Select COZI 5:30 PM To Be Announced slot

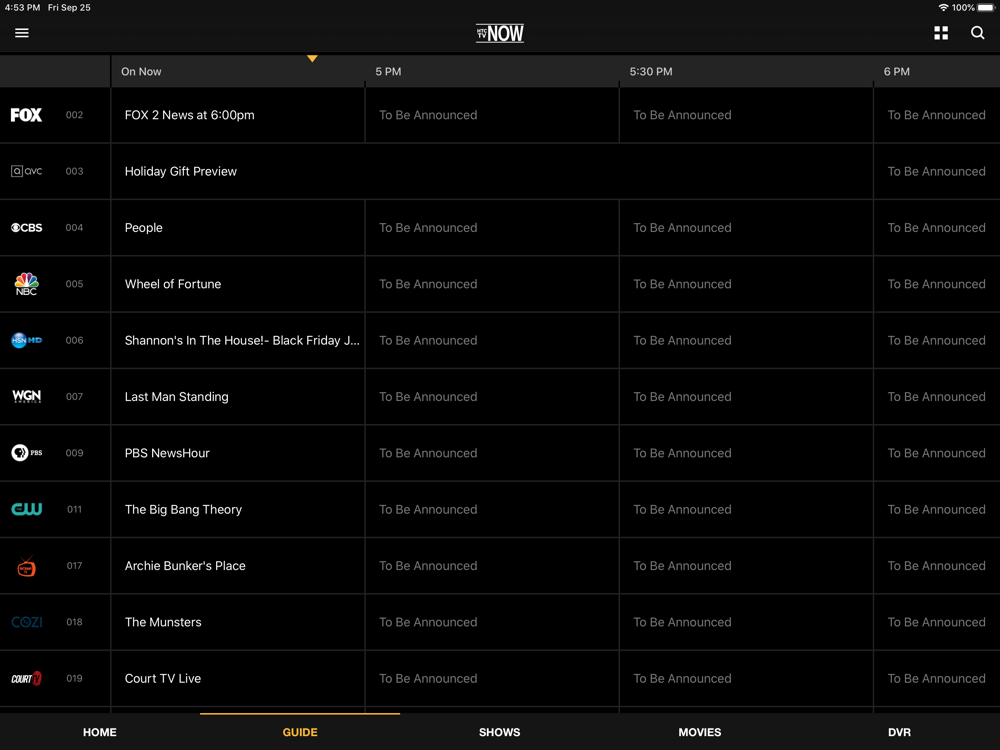746,622
